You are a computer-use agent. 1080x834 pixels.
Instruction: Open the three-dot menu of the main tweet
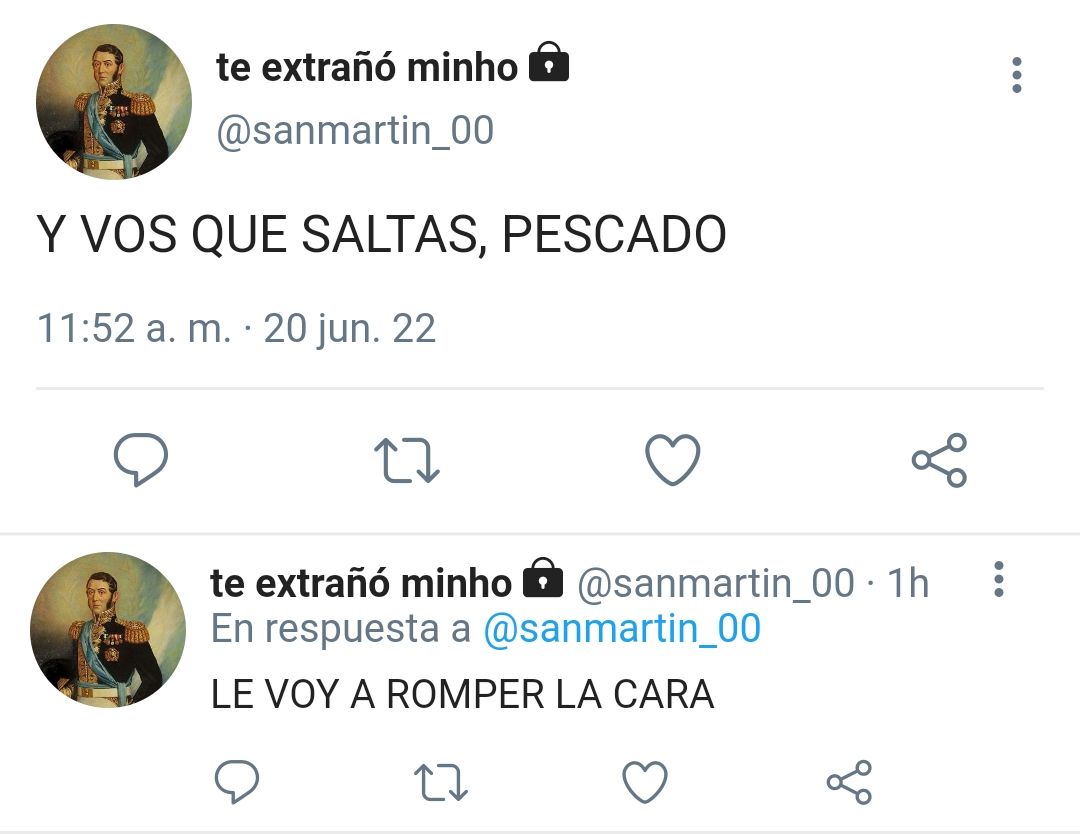[1017, 75]
